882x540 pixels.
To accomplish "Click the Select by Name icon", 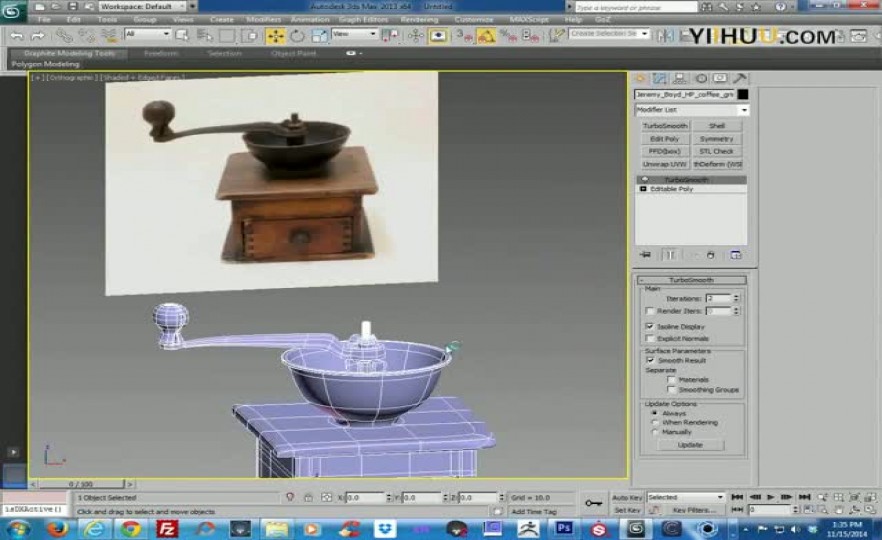I will (204, 36).
